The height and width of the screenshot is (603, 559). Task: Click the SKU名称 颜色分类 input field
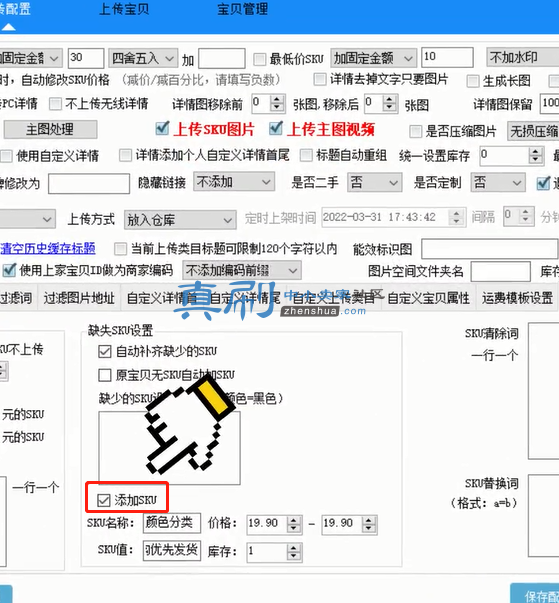click(172, 523)
